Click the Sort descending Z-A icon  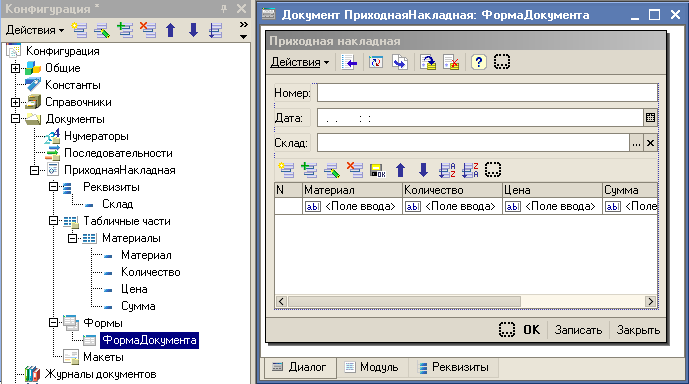pos(470,170)
